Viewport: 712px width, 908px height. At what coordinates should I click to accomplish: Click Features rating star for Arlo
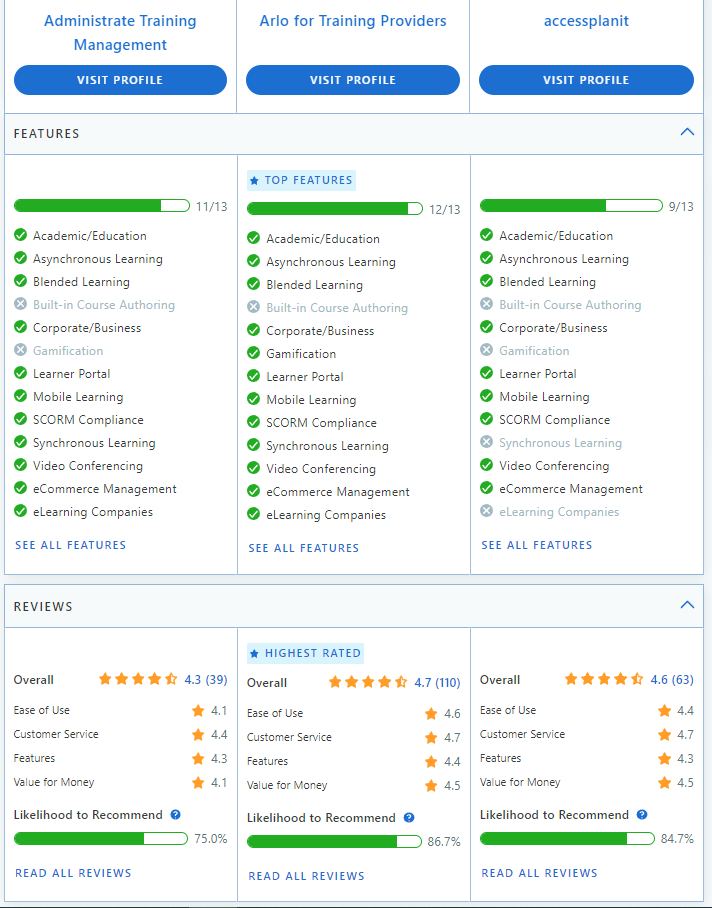(431, 761)
